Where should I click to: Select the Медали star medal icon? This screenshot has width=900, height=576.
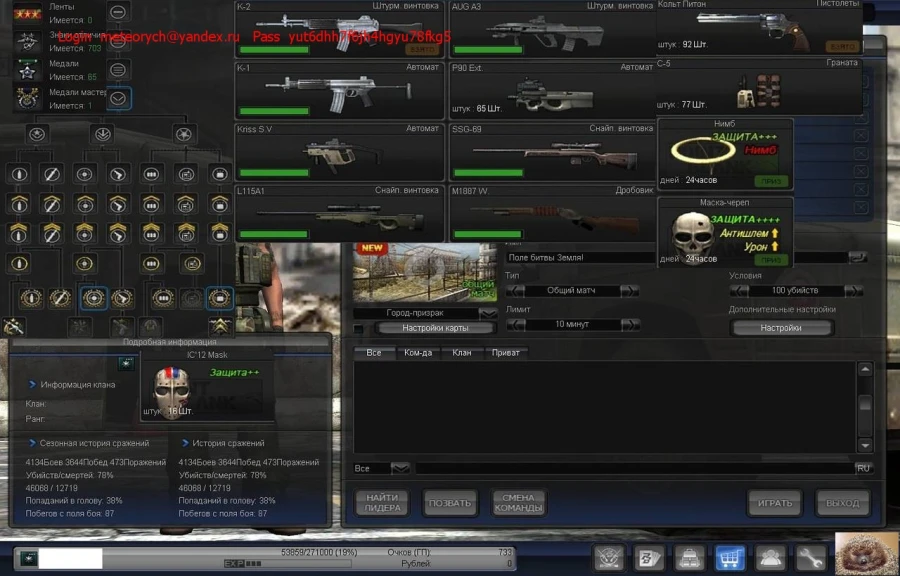tap(28, 70)
